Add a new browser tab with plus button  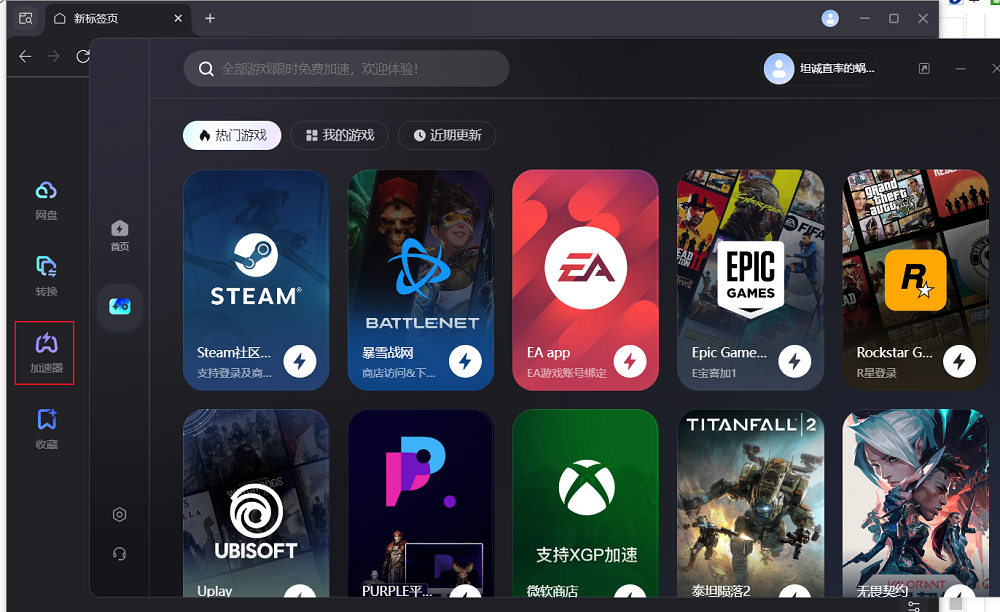point(209,18)
